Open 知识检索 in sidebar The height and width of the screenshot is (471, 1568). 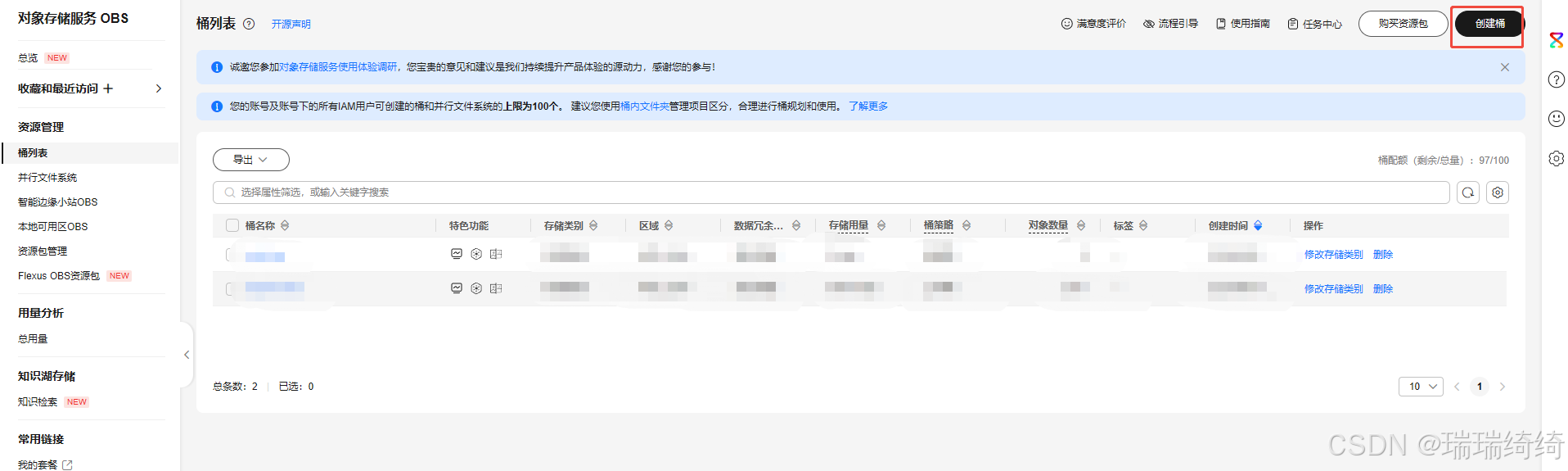38,402
